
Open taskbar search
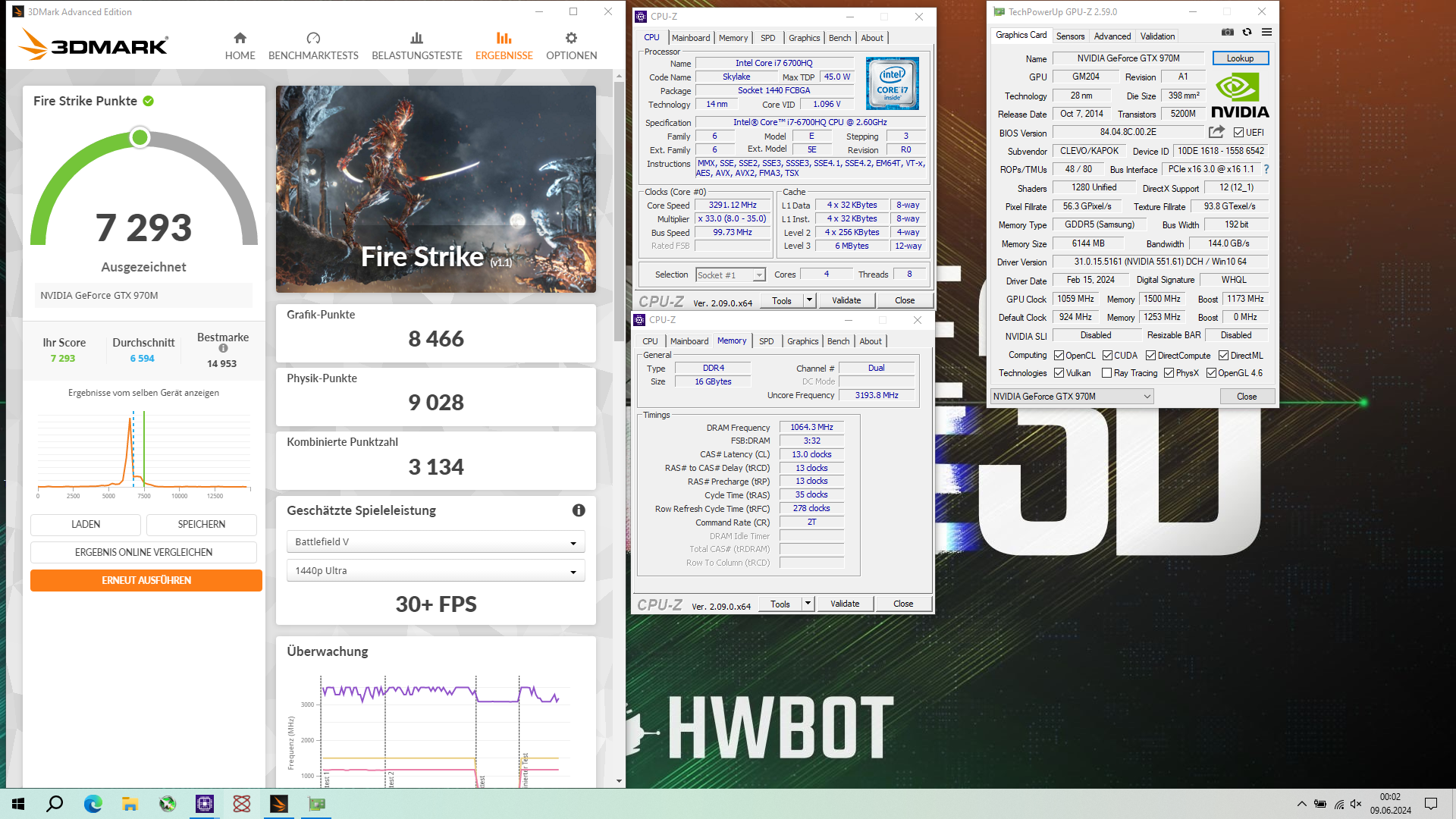55,804
